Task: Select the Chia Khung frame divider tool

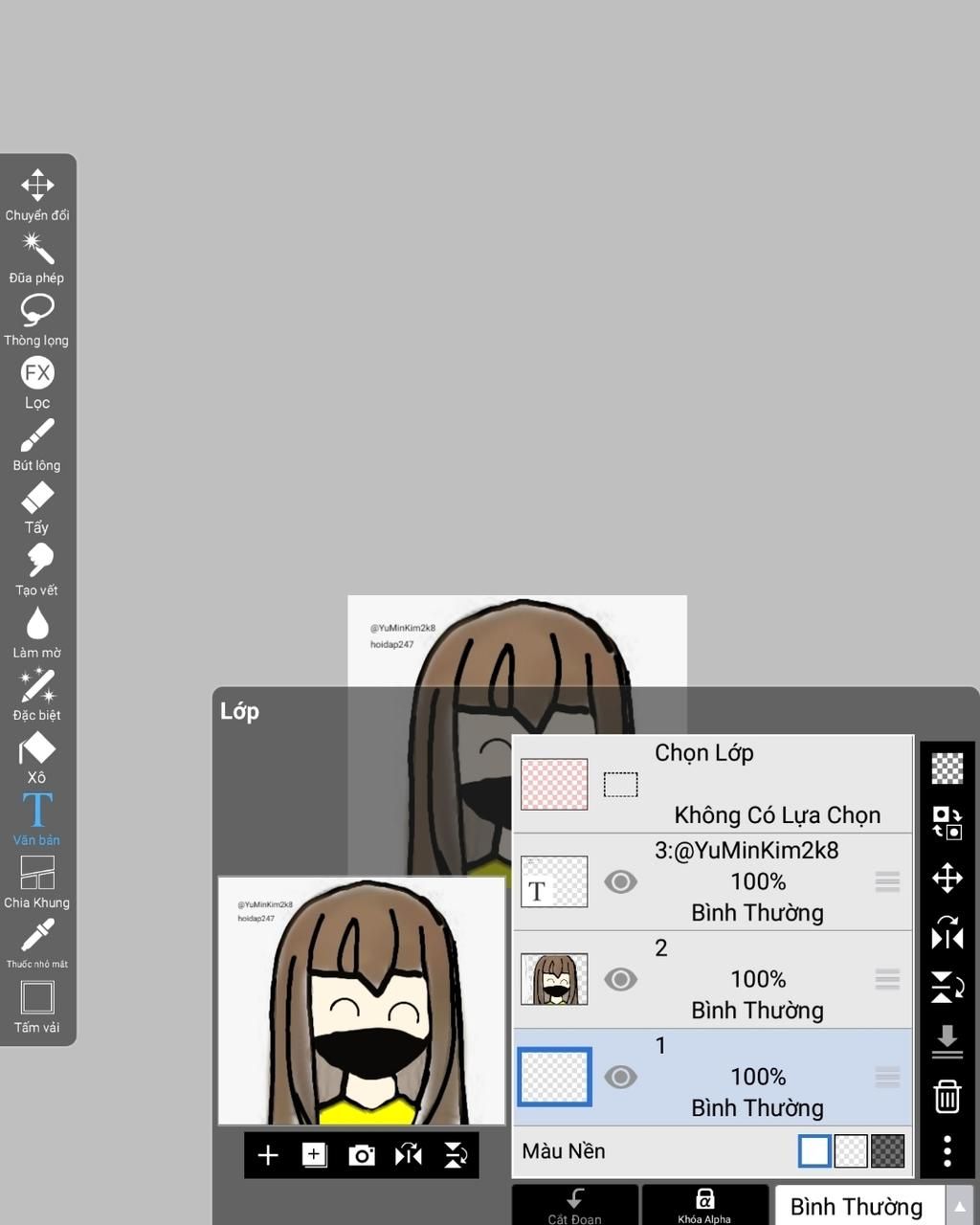Action: (x=37, y=882)
